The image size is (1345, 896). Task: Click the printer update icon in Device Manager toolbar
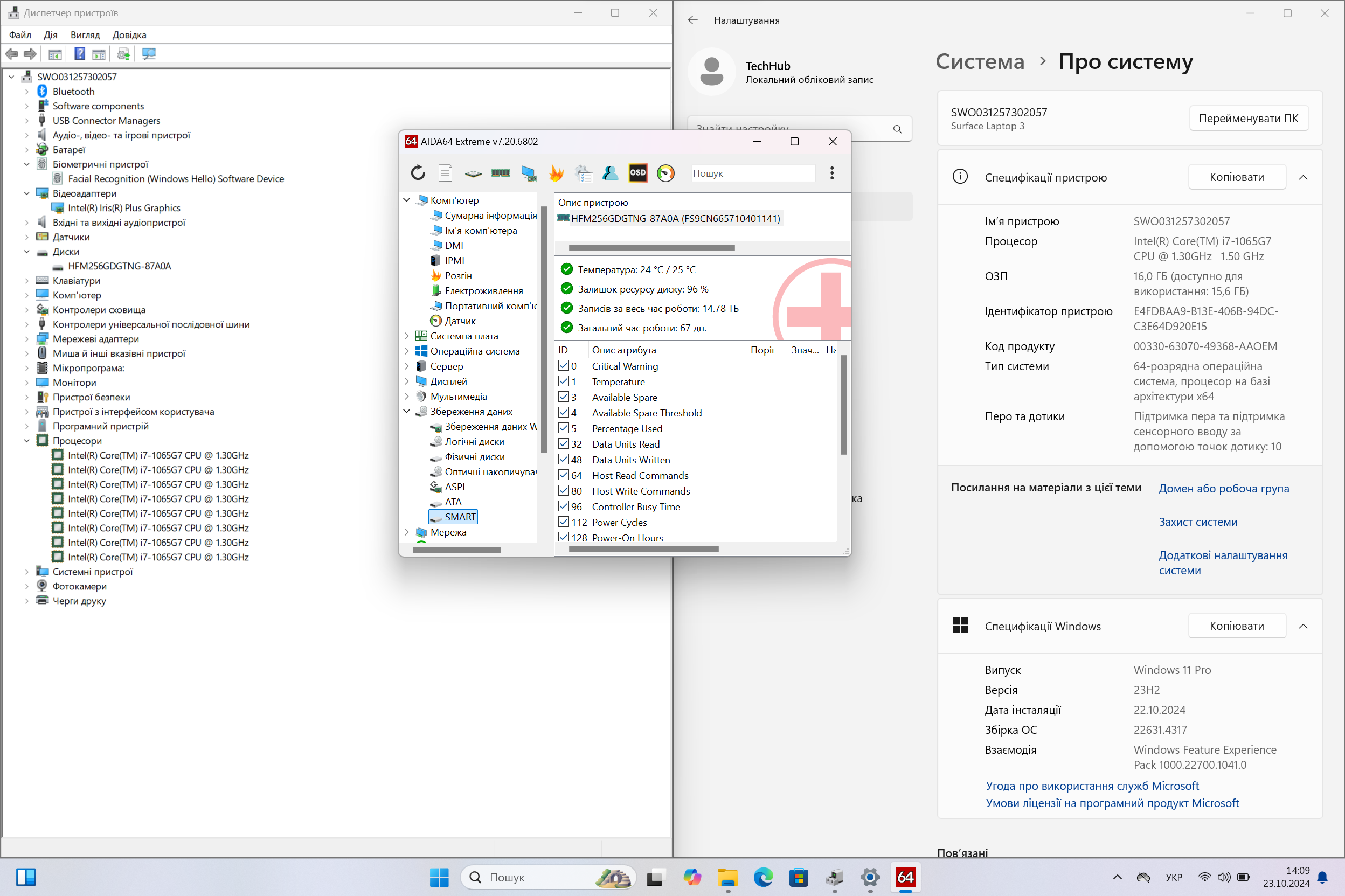(x=123, y=54)
